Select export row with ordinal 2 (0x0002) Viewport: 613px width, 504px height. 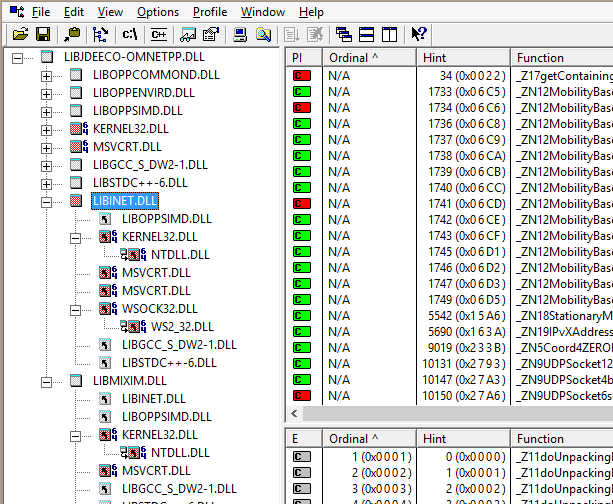click(450, 473)
